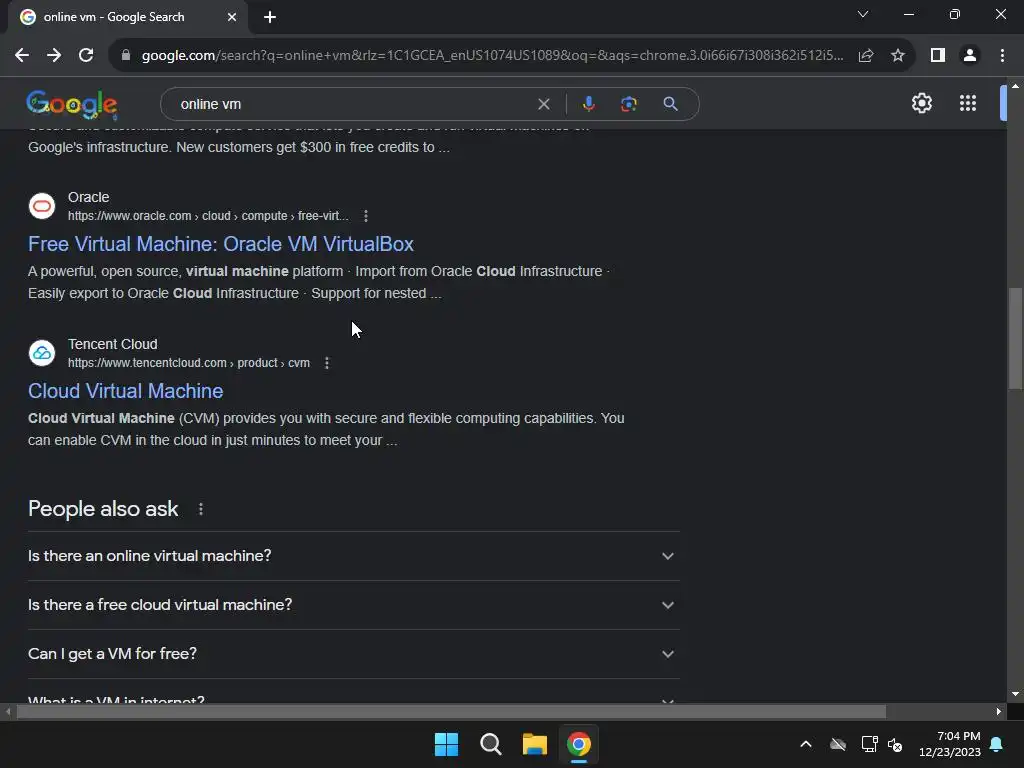Open the Windows Start menu
This screenshot has height=768, width=1024.
pyautogui.click(x=447, y=744)
